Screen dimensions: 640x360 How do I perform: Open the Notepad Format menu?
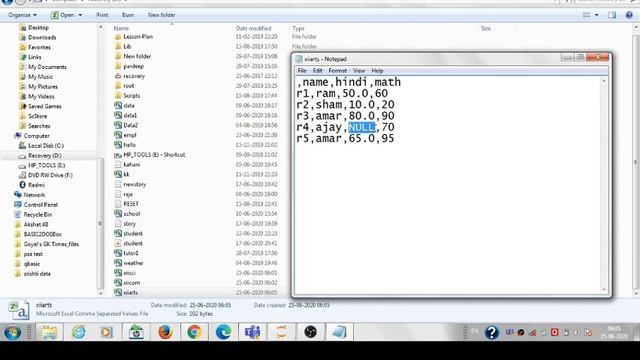338,71
